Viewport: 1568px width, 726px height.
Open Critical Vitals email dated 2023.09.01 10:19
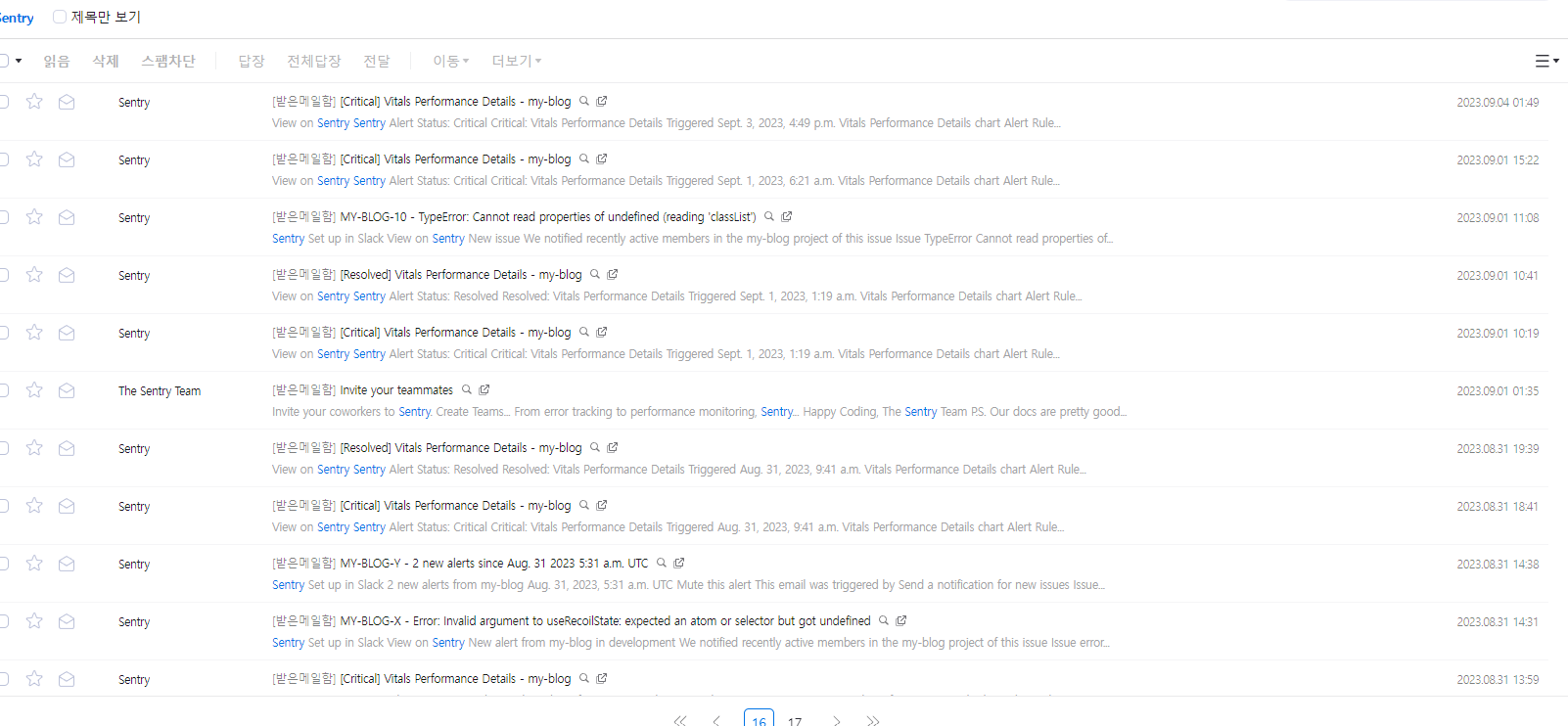coord(455,333)
